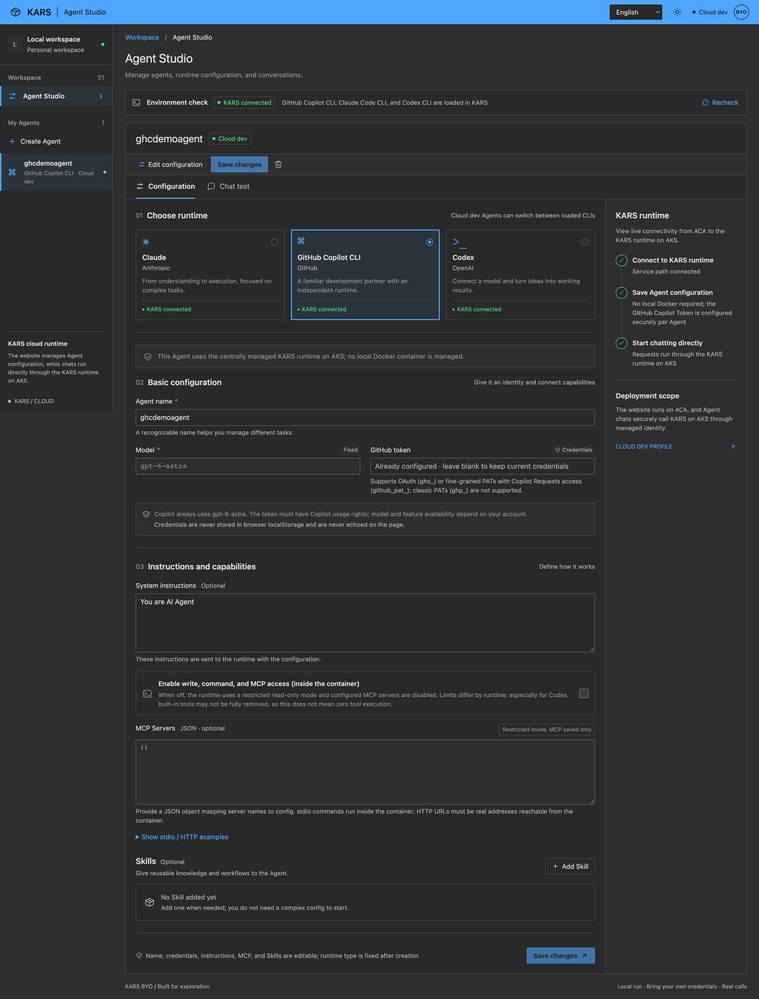Click the fixed Model field gpt-6-astra
Screen dimensions: 759x999
[x=248, y=466]
